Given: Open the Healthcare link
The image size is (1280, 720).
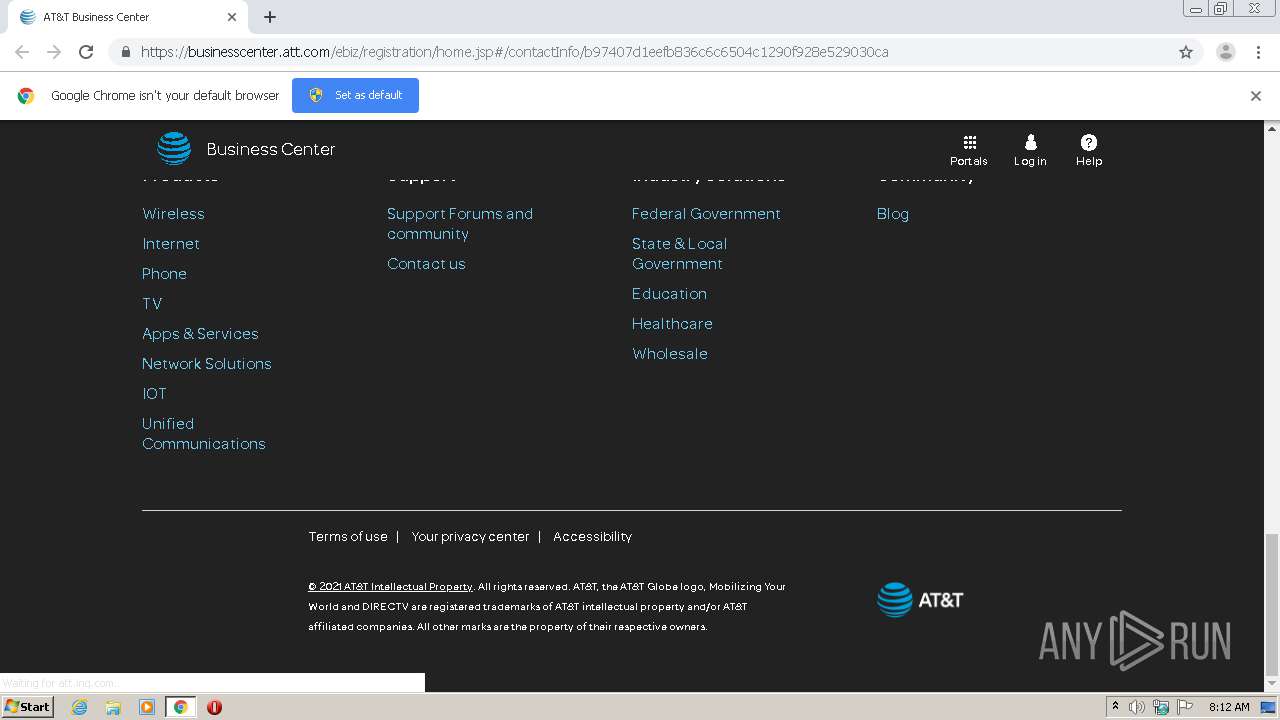Looking at the screenshot, I should pyautogui.click(x=672, y=324).
